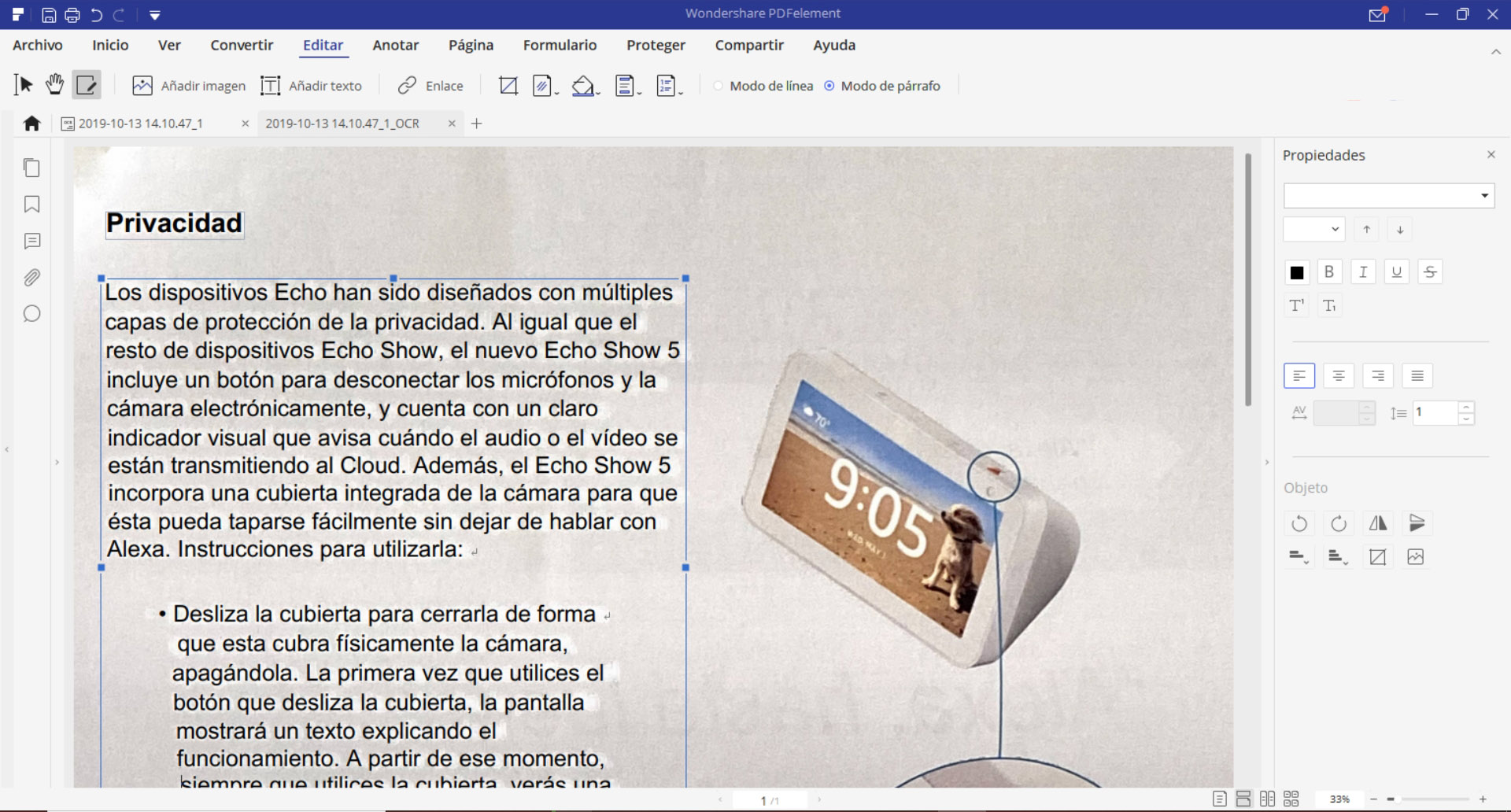Align text right
The image size is (1511, 812).
point(1378,376)
